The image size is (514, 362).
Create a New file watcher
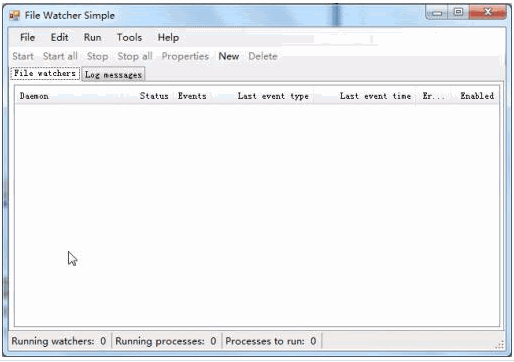point(229,56)
